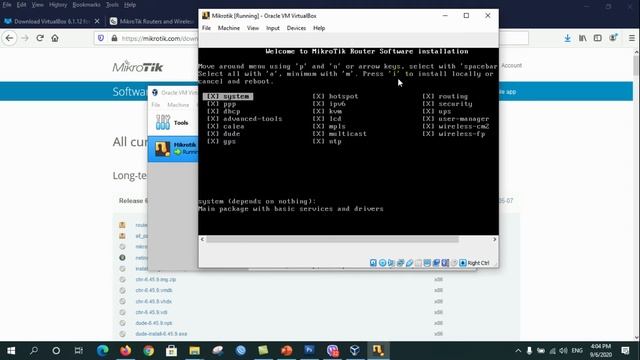The image size is (640, 360).
Task: Download chr-6.45.9.vdi link
Action: click(x=151, y=312)
